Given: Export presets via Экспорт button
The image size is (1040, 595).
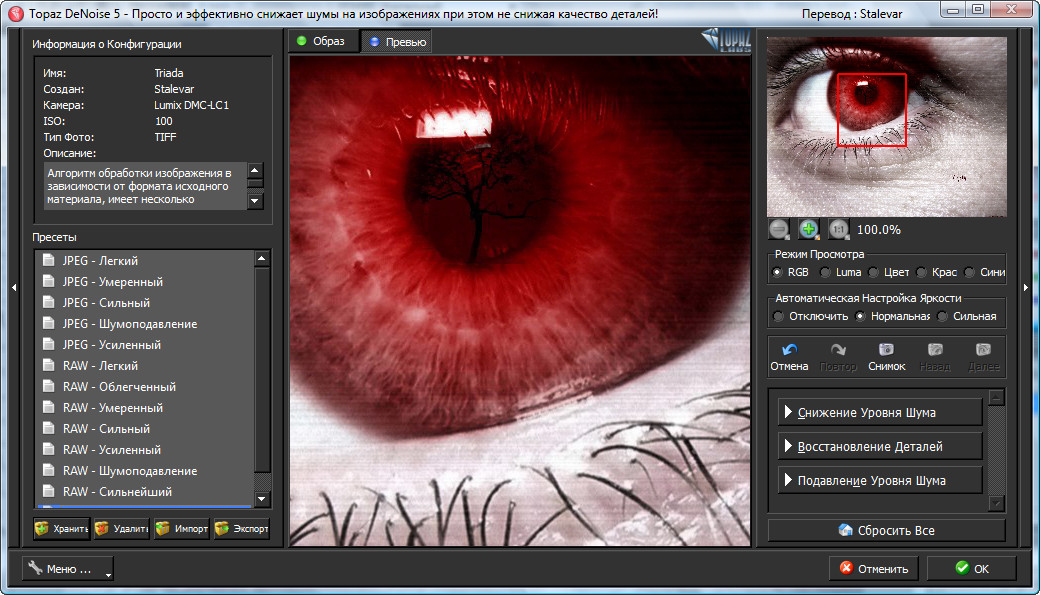Looking at the screenshot, I should [x=241, y=529].
